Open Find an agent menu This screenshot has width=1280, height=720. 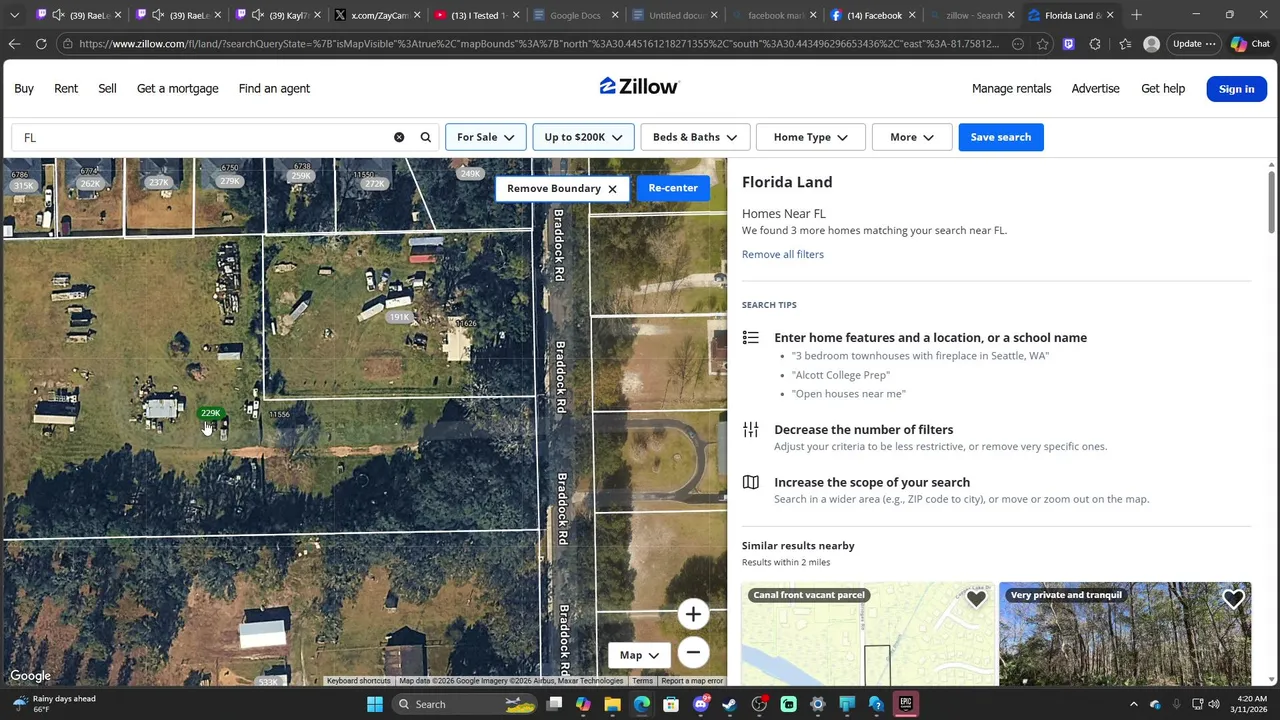[x=274, y=88]
